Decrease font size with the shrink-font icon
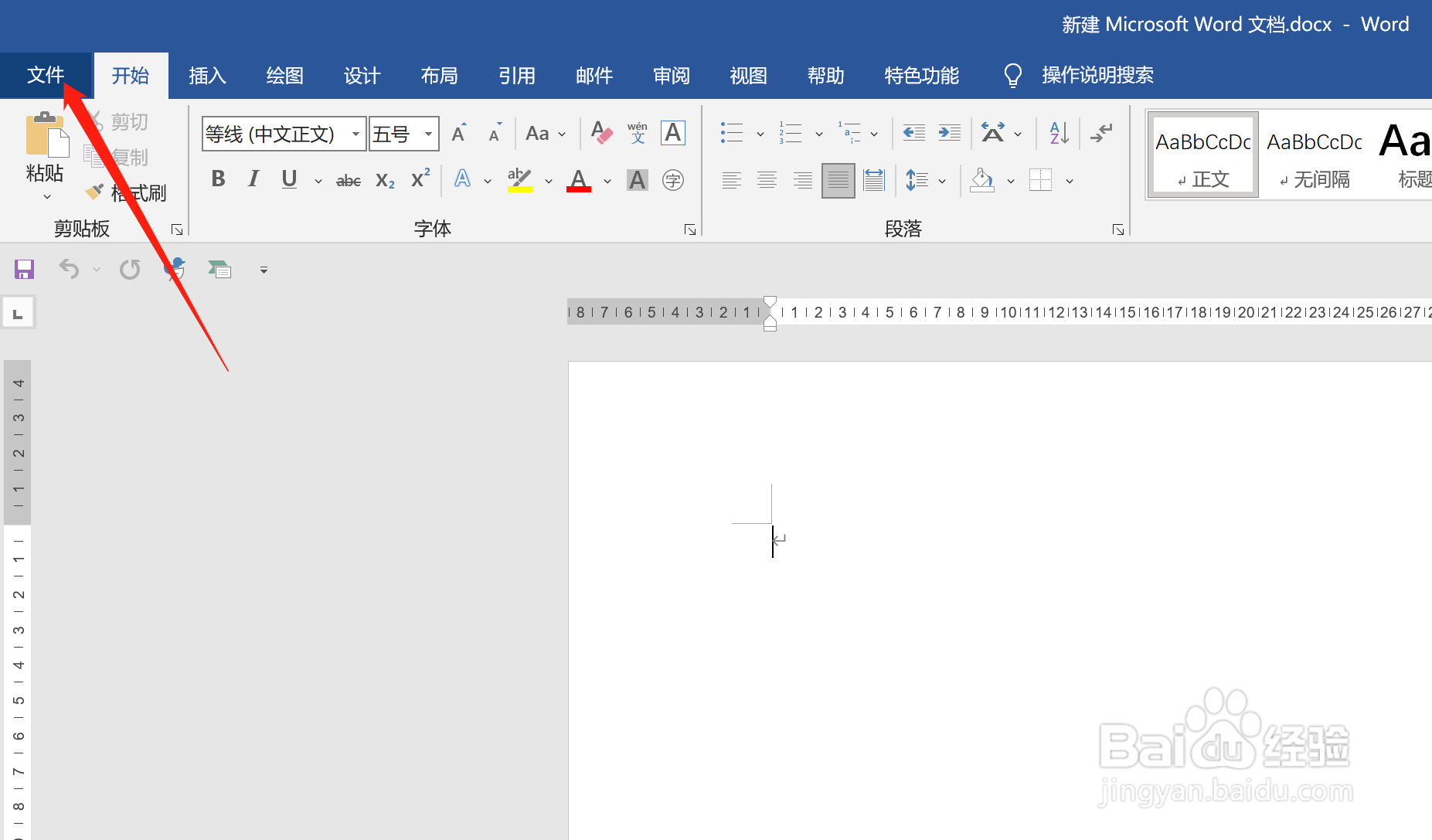This screenshot has width=1432, height=840. click(x=495, y=133)
